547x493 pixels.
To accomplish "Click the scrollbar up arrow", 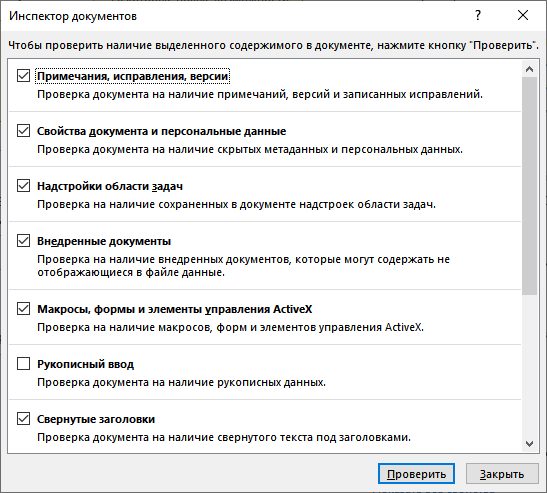I will [529, 69].
